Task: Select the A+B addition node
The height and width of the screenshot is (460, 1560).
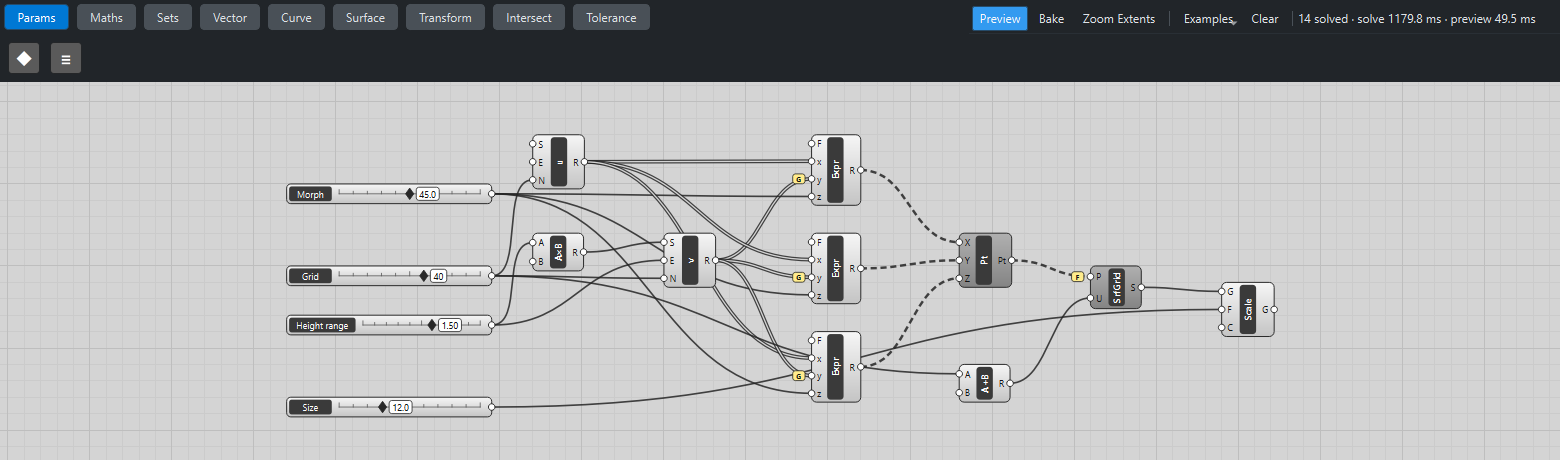Action: (984, 383)
